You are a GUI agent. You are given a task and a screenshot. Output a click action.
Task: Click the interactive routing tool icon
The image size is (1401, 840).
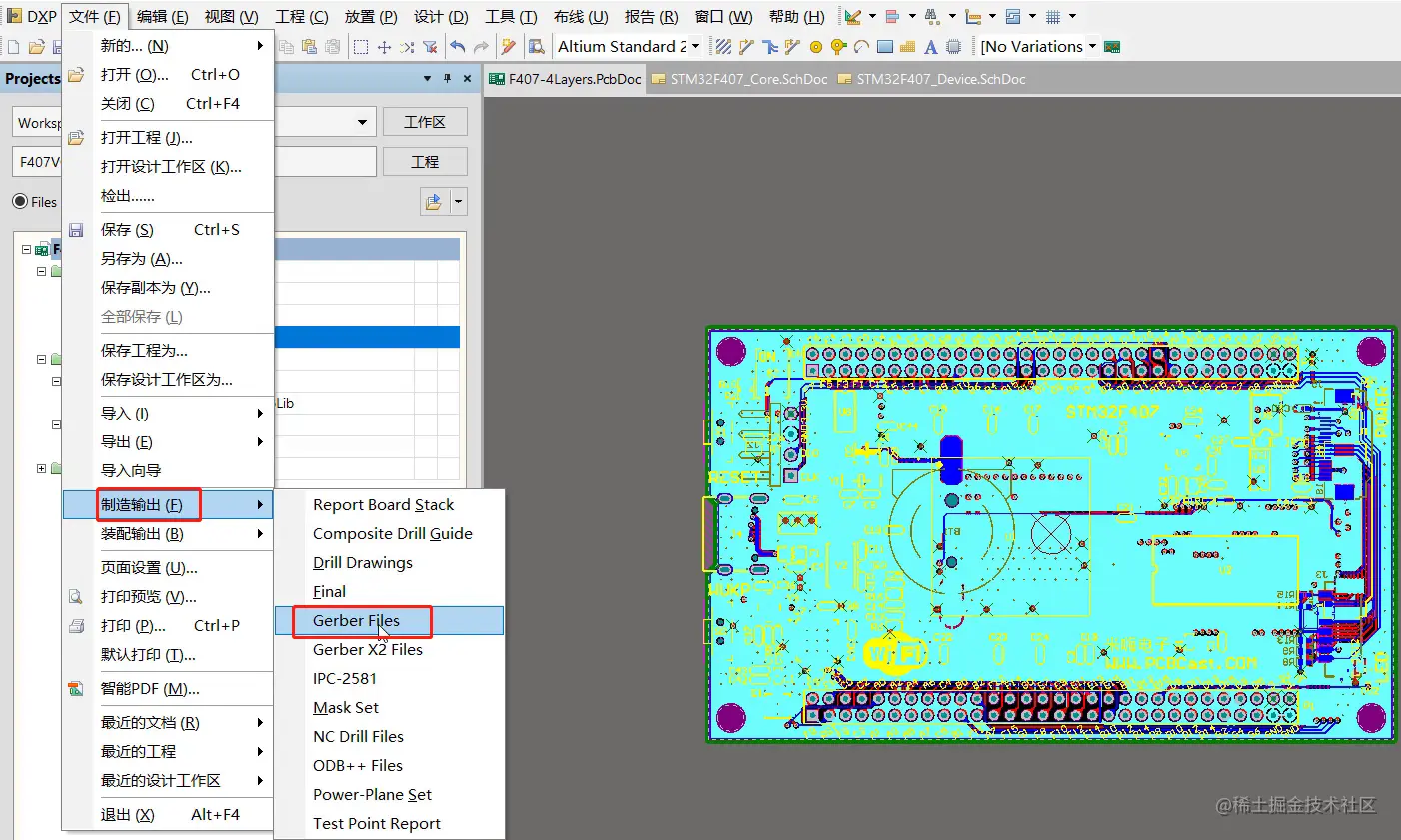click(x=746, y=46)
